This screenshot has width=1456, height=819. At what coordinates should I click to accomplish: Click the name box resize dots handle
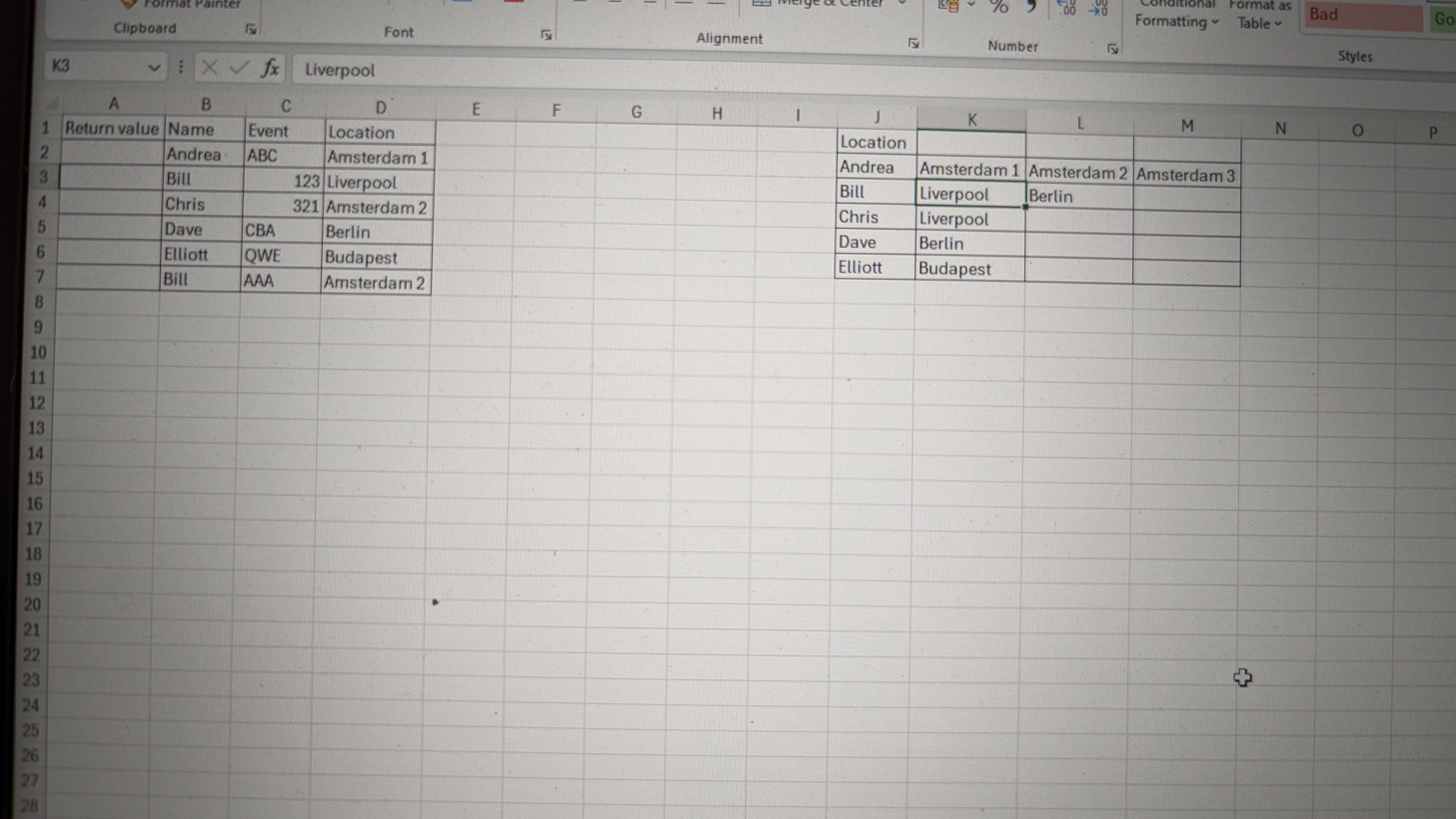(181, 67)
